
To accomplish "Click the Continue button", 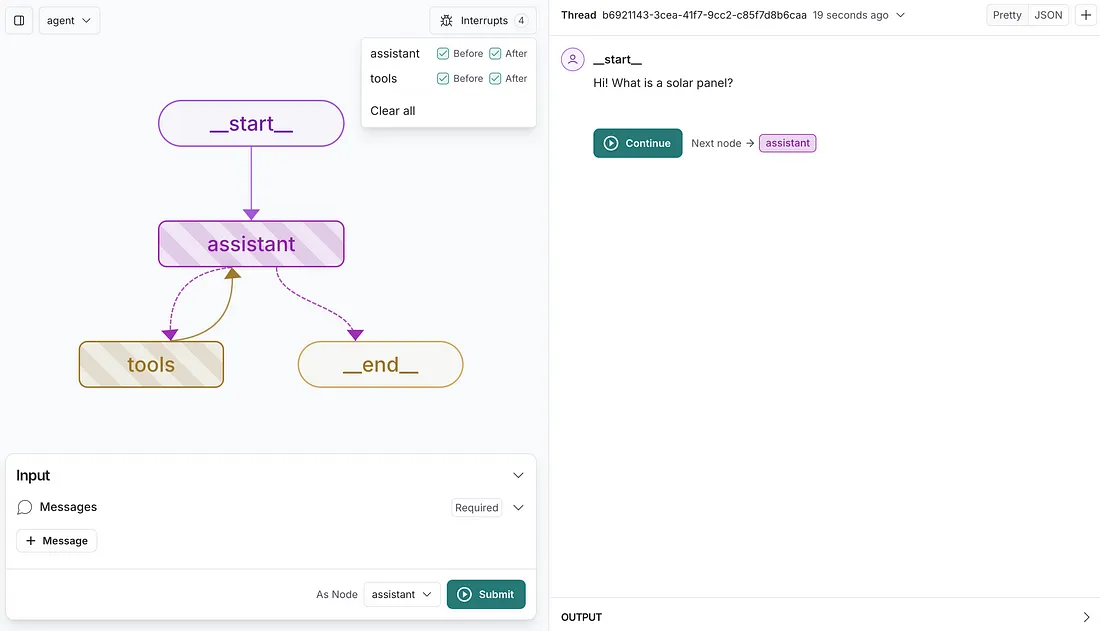I will coord(637,143).
